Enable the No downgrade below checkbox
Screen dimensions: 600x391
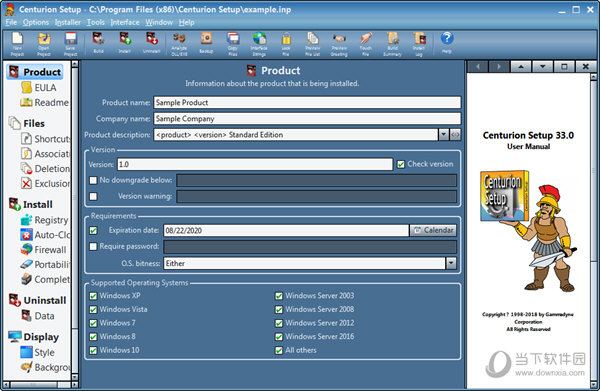[x=93, y=180]
